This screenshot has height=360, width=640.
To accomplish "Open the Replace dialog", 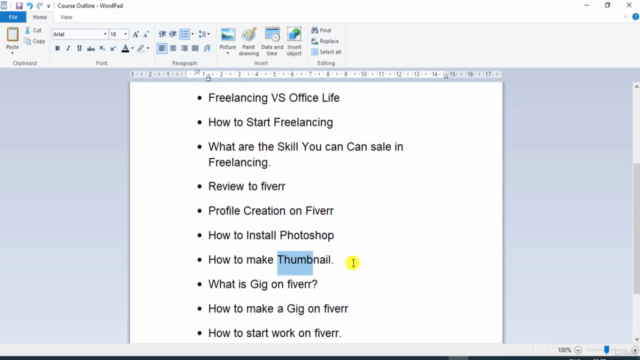I will pyautogui.click(x=325, y=41).
